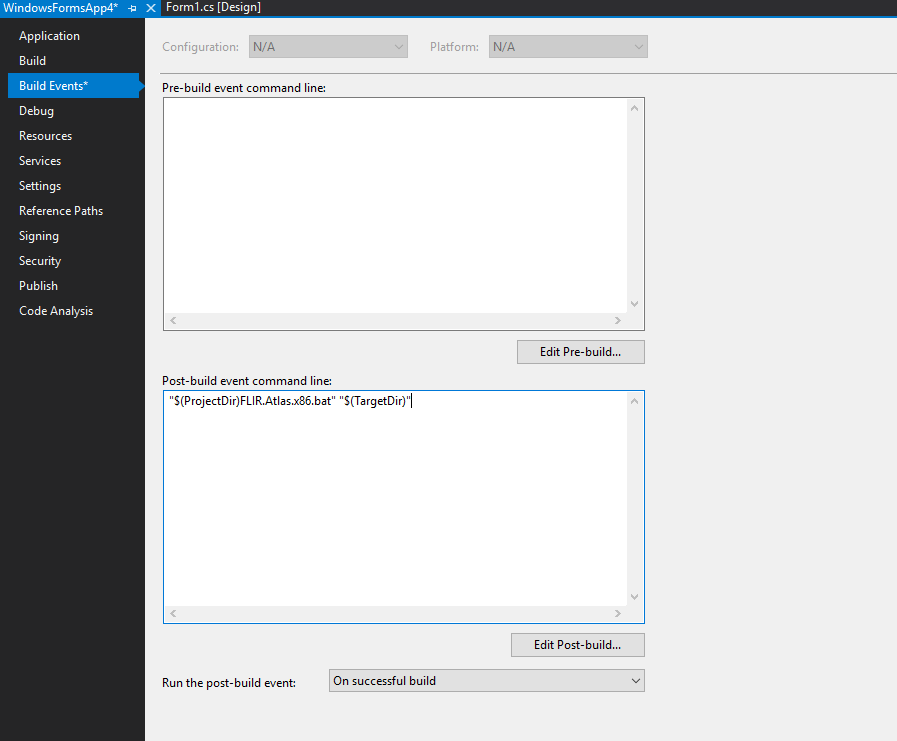Open the Debug properties page
Image resolution: width=897 pixels, height=741 pixels.
tap(37, 111)
